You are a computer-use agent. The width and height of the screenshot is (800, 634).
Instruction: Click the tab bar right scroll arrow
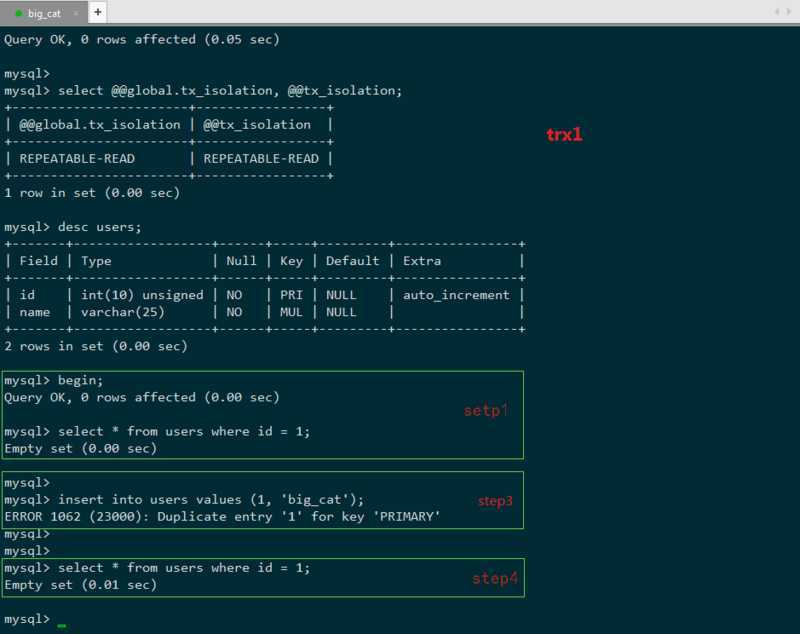(x=789, y=11)
